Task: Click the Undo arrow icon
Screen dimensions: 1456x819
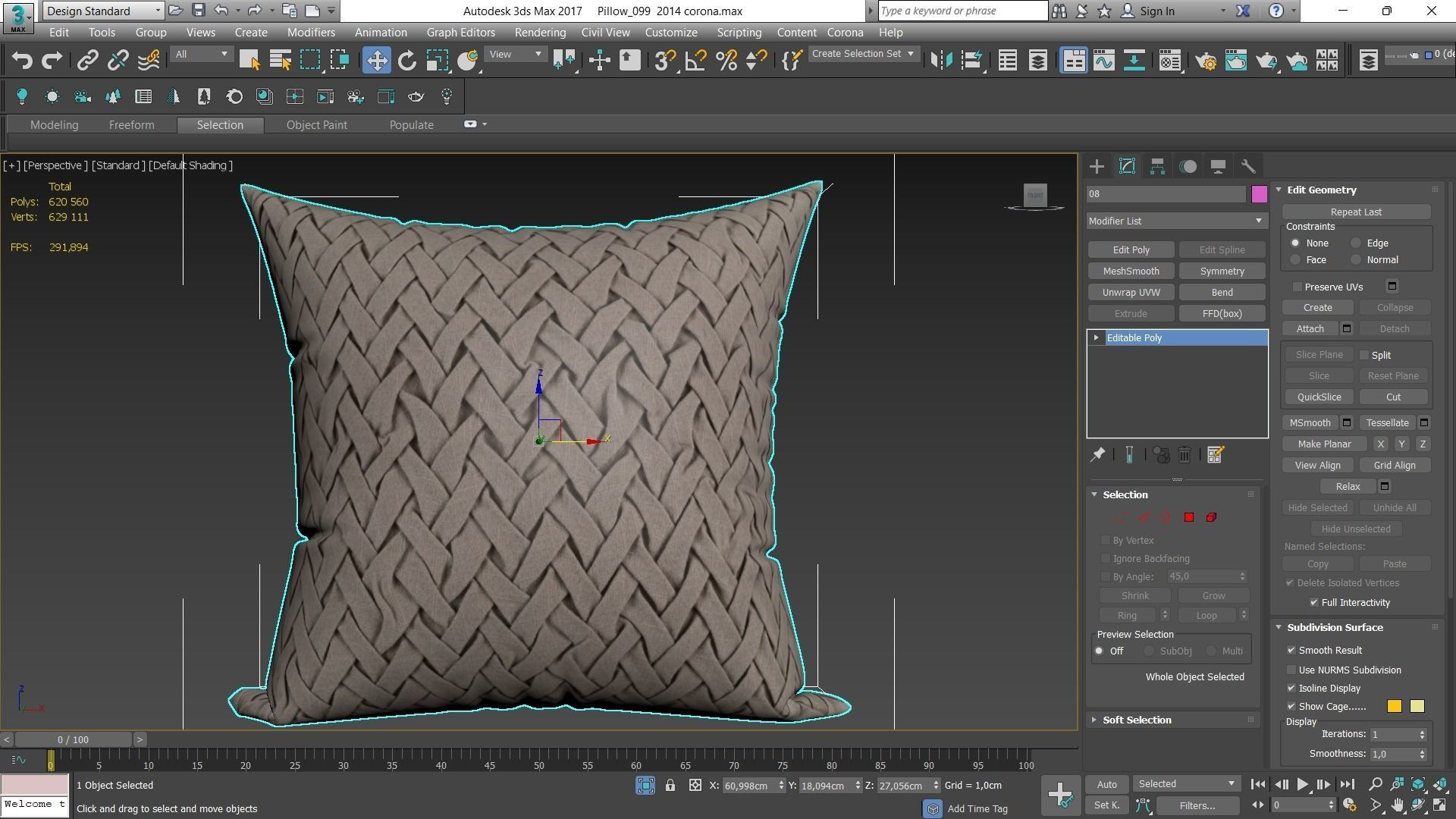Action: 22,61
